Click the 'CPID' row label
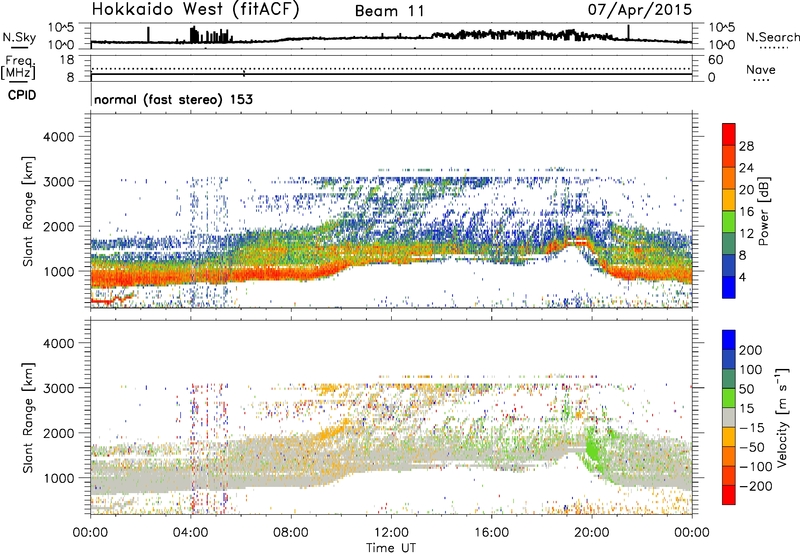 click(22, 95)
